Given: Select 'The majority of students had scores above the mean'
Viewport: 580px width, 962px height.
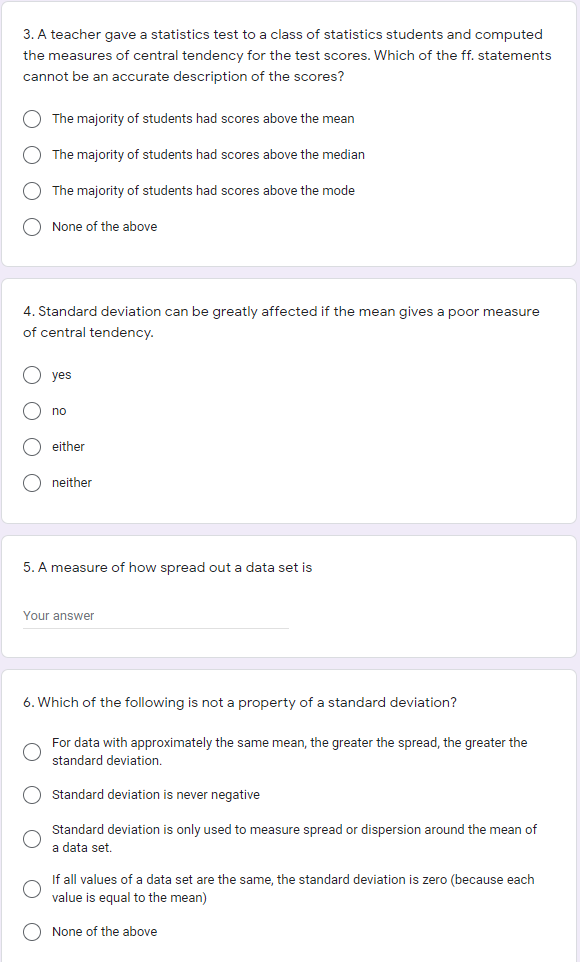Looking at the screenshot, I should point(31,118).
